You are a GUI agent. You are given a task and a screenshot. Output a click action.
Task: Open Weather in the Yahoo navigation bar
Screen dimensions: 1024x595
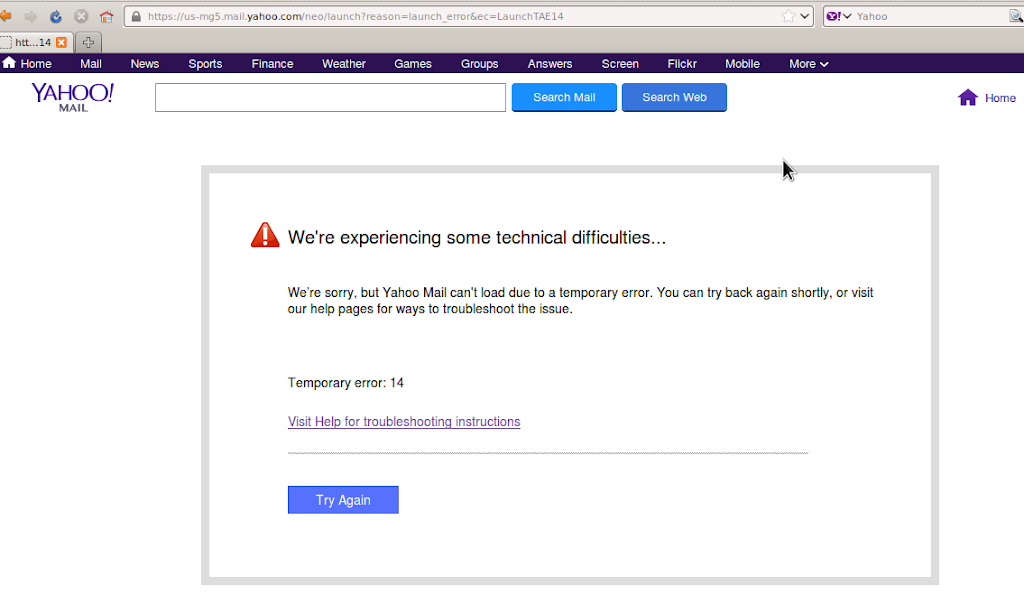point(344,63)
